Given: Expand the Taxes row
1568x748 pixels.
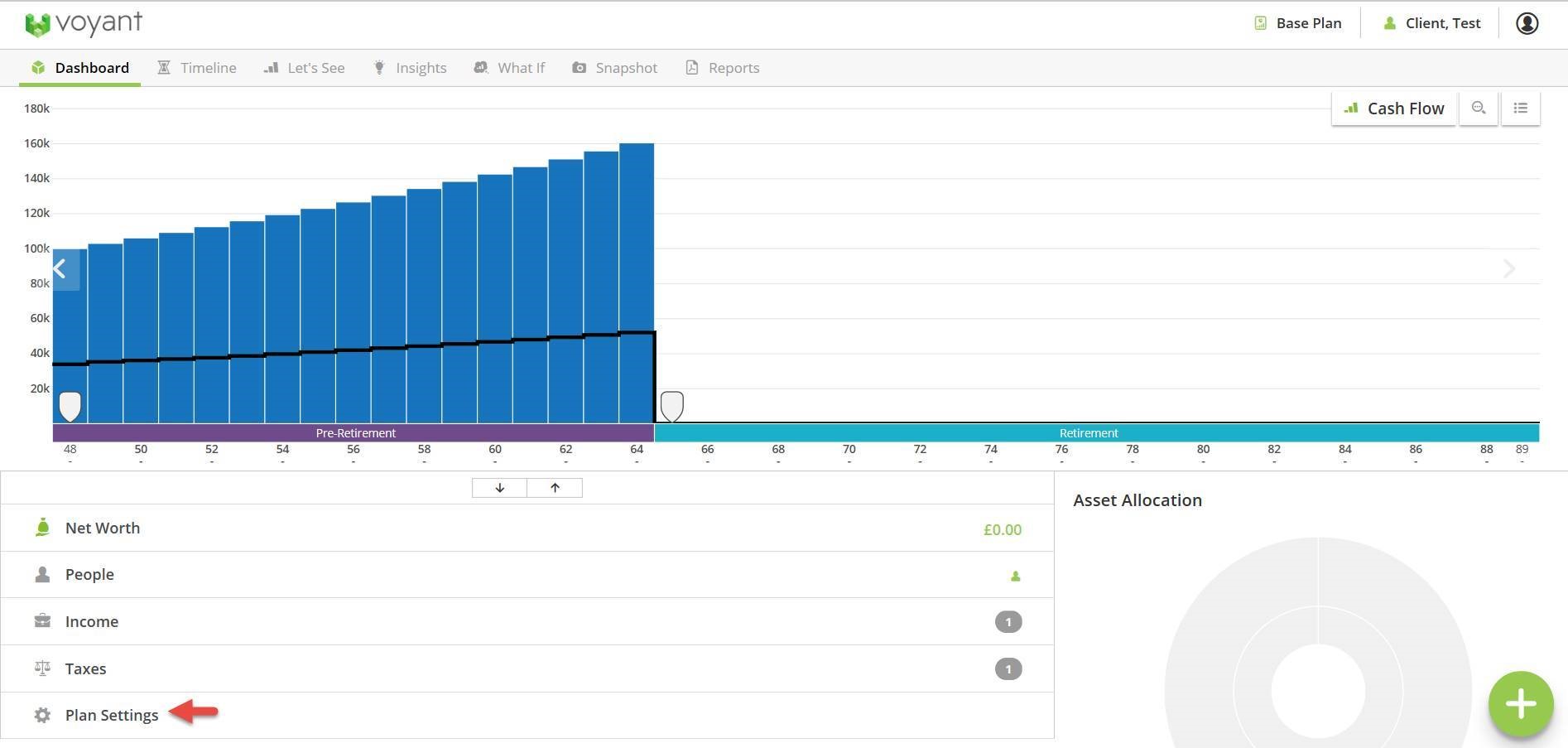Looking at the screenshot, I should coord(527,668).
